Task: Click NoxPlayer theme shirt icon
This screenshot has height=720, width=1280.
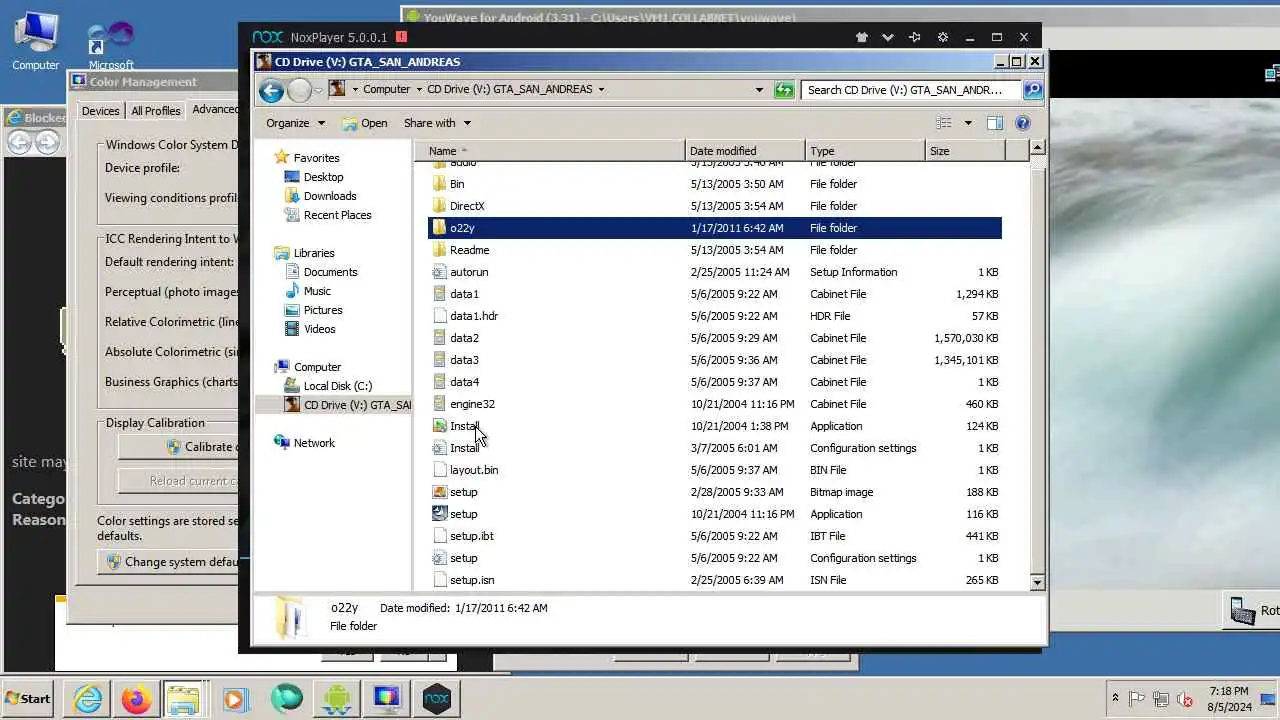Action: click(862, 37)
